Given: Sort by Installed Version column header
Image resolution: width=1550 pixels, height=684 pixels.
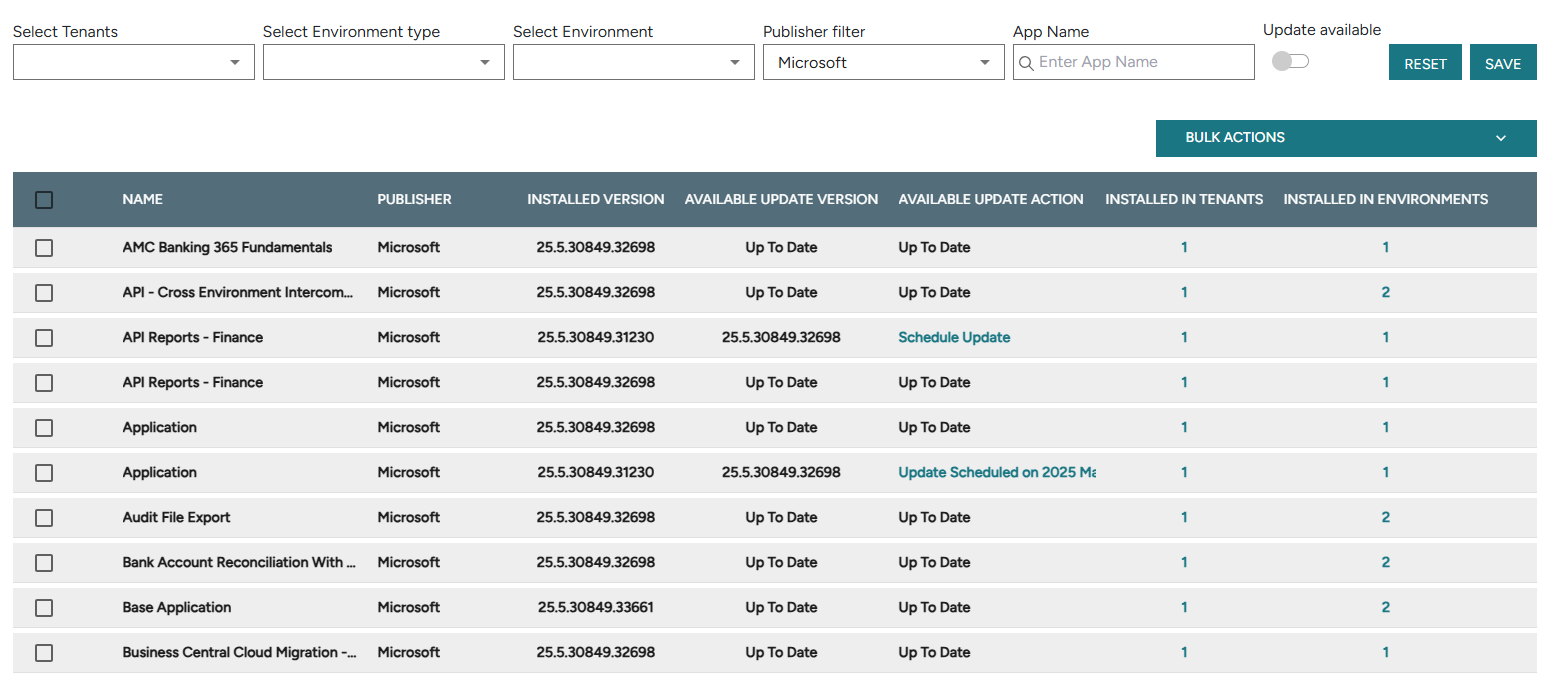Looking at the screenshot, I should 595,200.
